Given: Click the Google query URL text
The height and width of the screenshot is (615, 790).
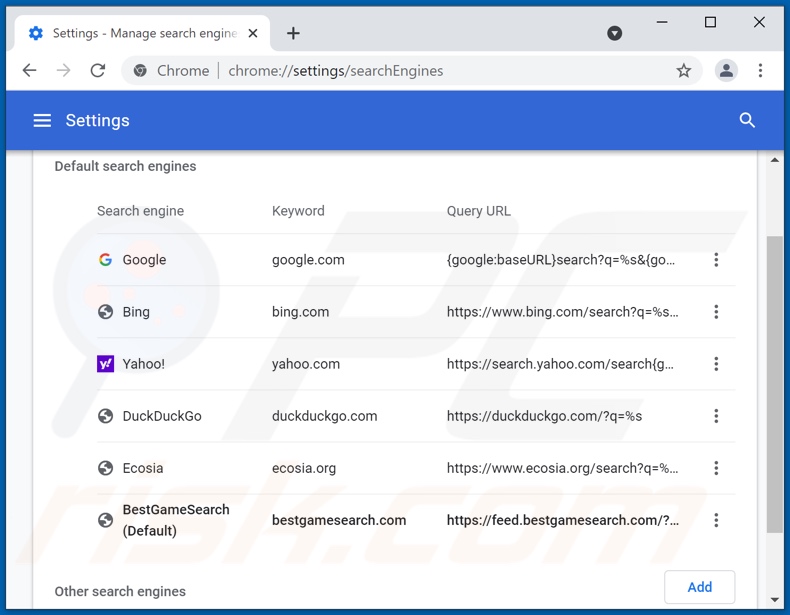Looking at the screenshot, I should (560, 260).
